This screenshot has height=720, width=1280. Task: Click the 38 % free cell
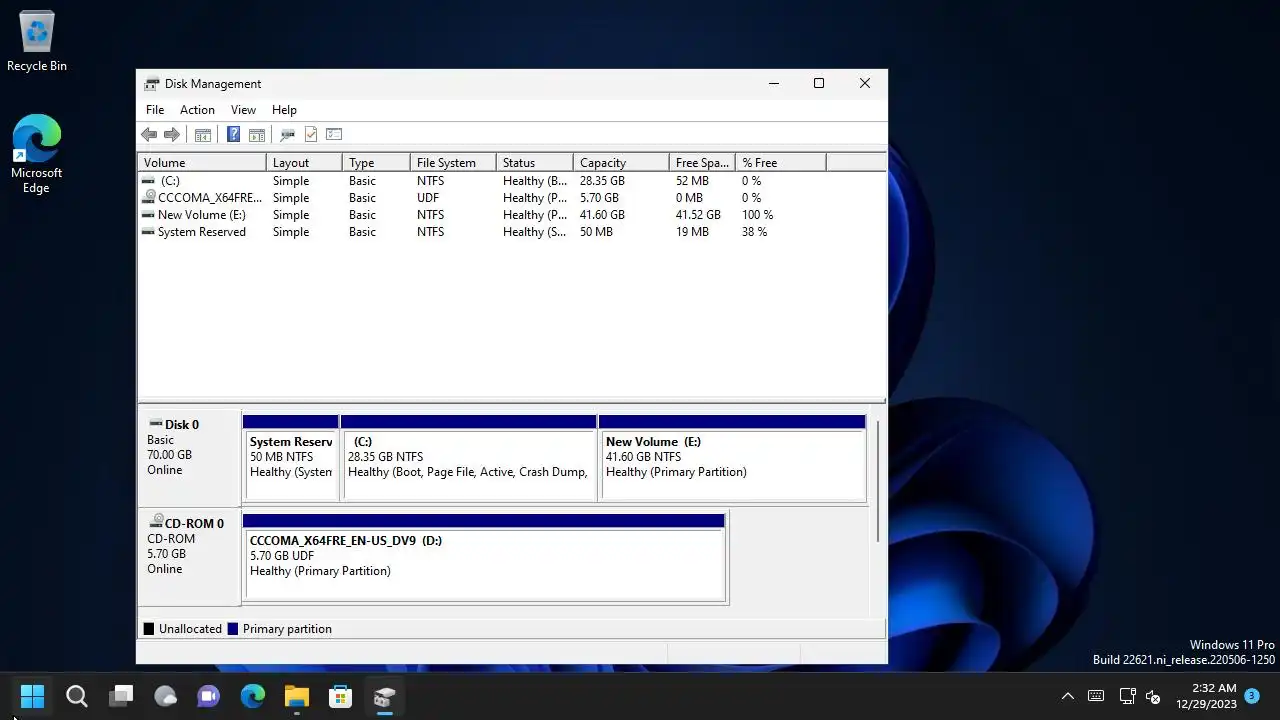click(x=755, y=232)
